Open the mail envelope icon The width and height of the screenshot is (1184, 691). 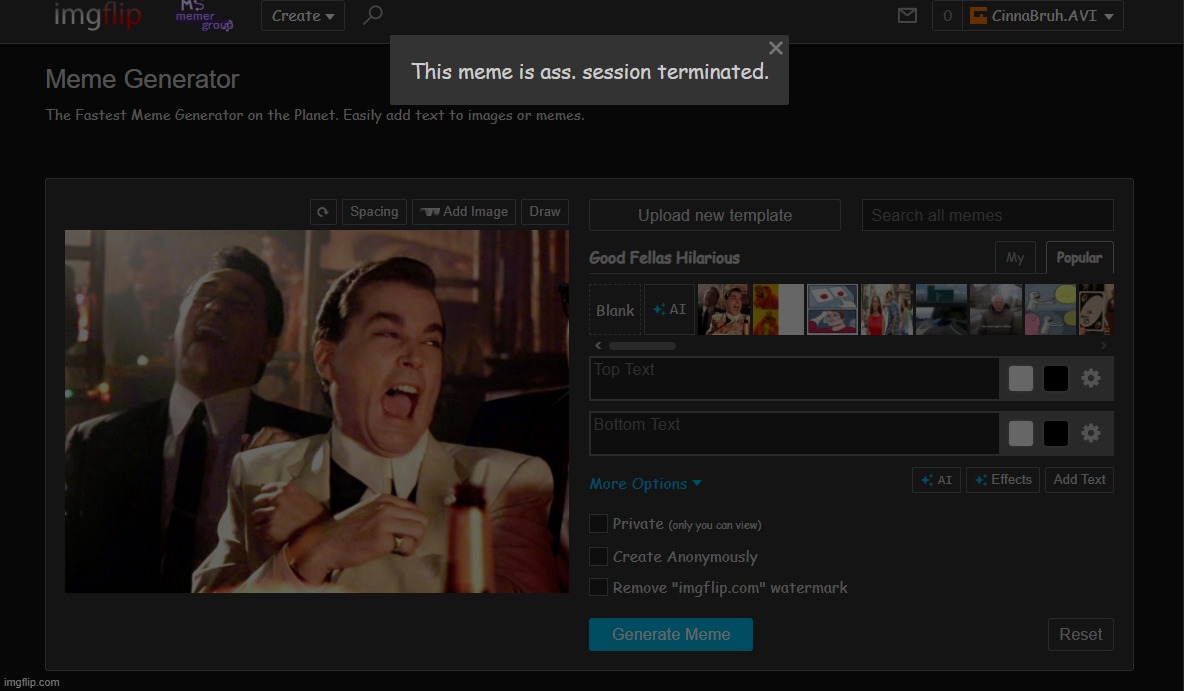click(907, 15)
